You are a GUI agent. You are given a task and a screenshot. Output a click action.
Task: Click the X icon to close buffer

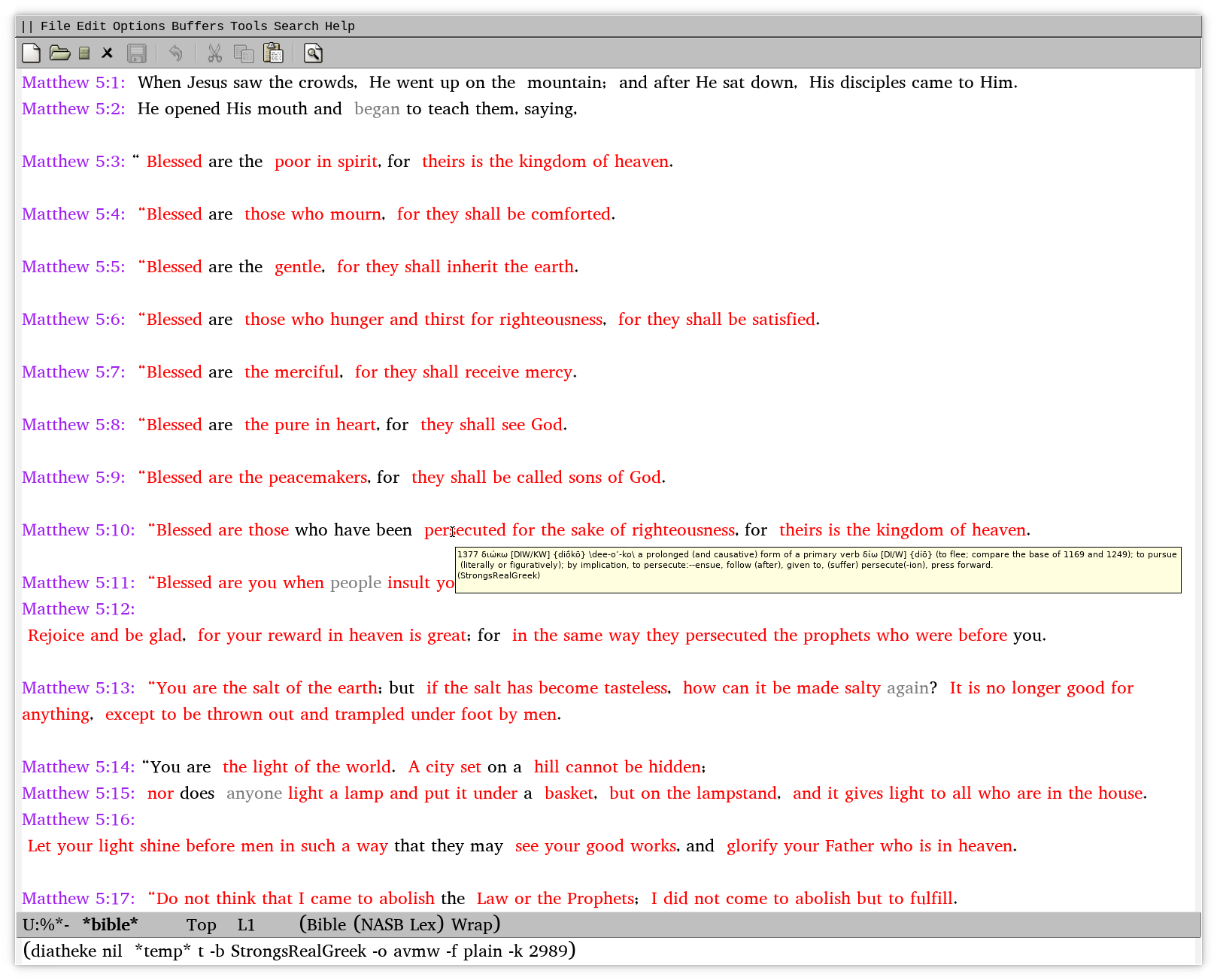pyautogui.click(x=108, y=53)
